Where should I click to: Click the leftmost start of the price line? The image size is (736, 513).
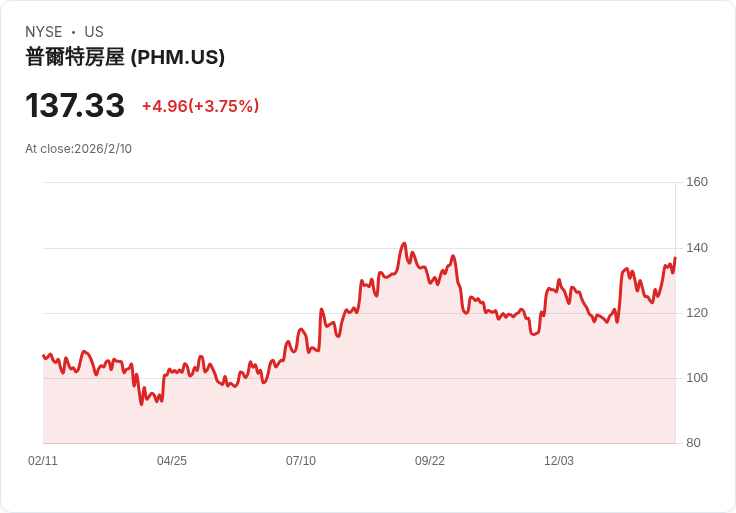[43, 355]
